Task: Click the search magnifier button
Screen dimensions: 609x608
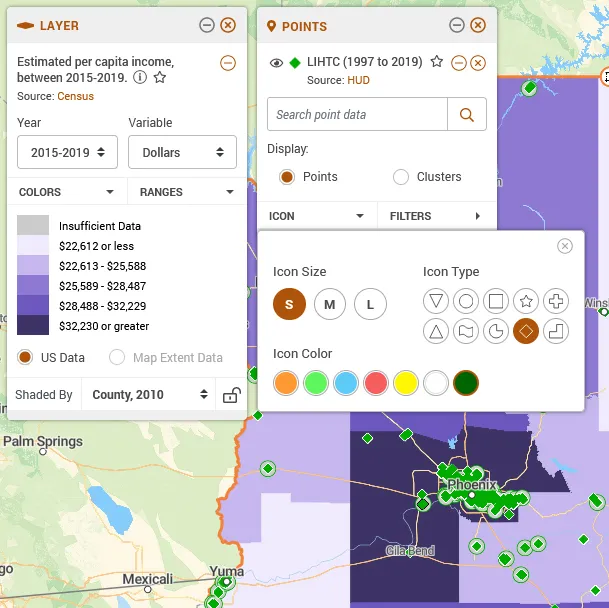Action: (466, 114)
